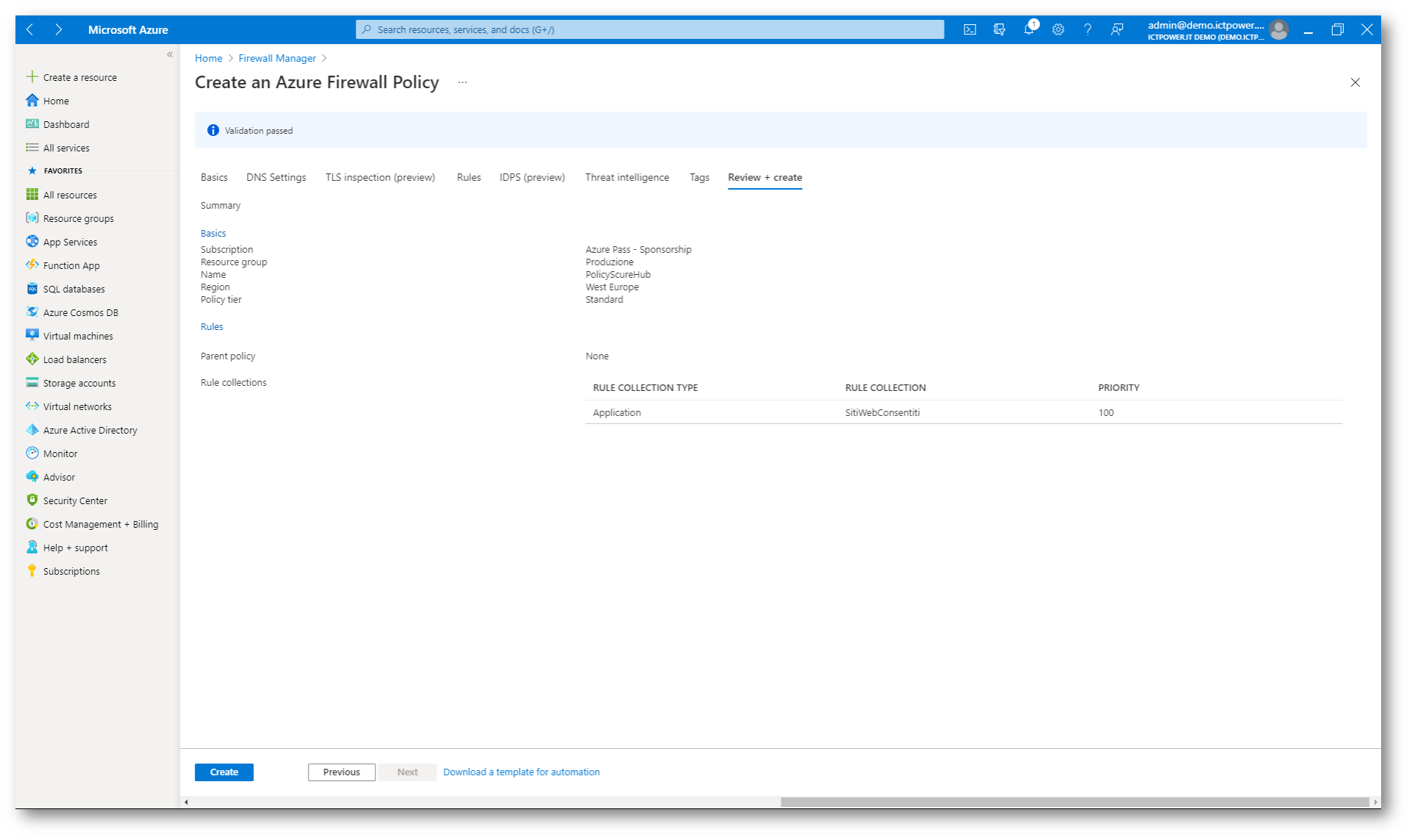This screenshot has height=840, width=1412.
Task: Open the ellipsis menu beside the page title
Action: pos(462,82)
